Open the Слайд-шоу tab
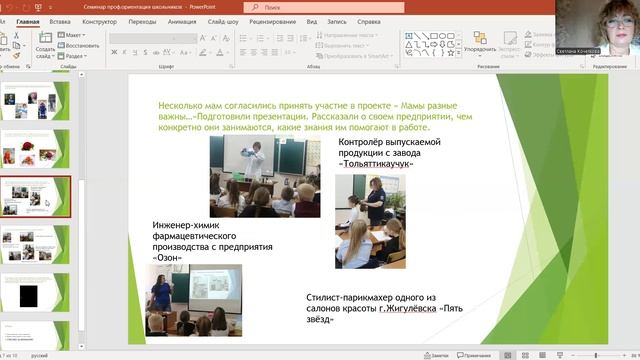The width and height of the screenshot is (640, 360). 223,22
